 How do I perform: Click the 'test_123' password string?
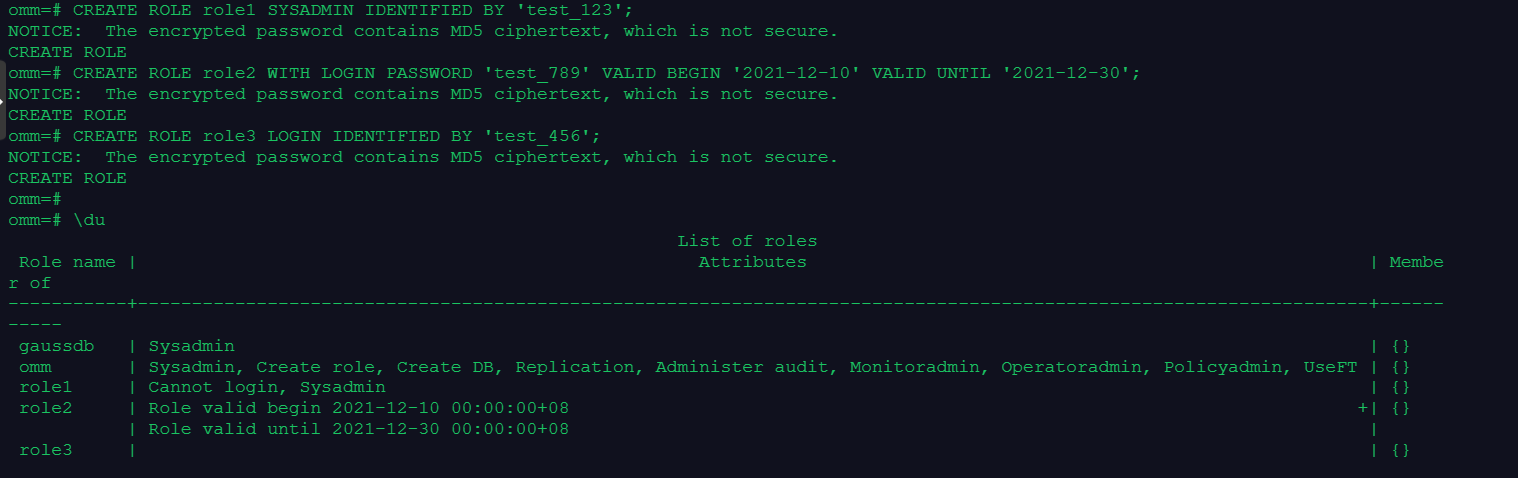point(577,10)
